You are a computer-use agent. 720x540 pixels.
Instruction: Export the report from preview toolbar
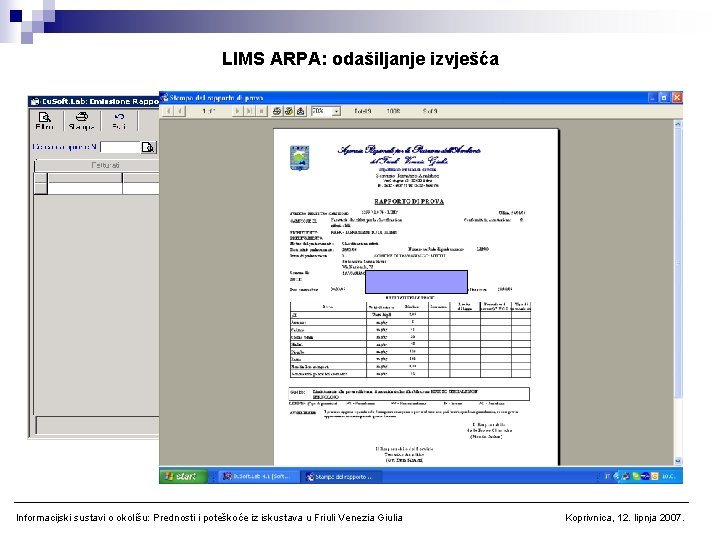(301, 111)
